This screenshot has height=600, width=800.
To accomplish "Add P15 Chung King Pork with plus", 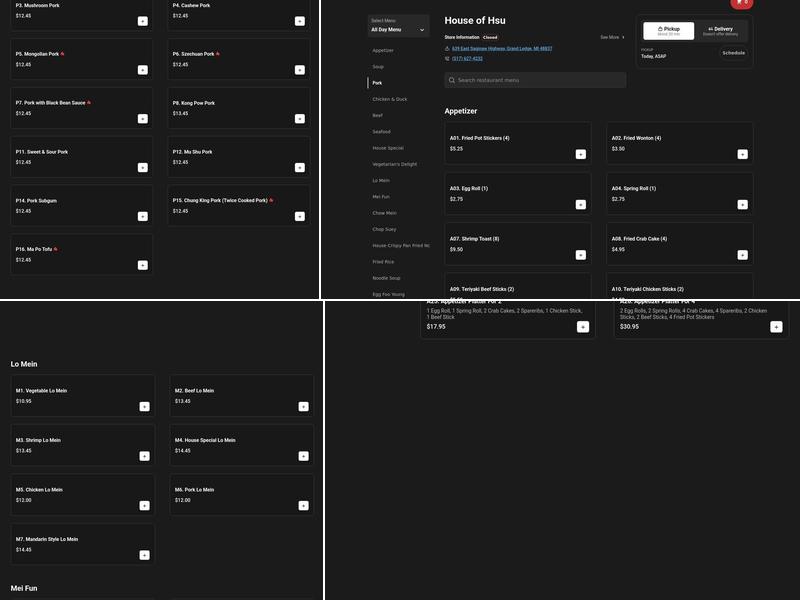I will (299, 217).
